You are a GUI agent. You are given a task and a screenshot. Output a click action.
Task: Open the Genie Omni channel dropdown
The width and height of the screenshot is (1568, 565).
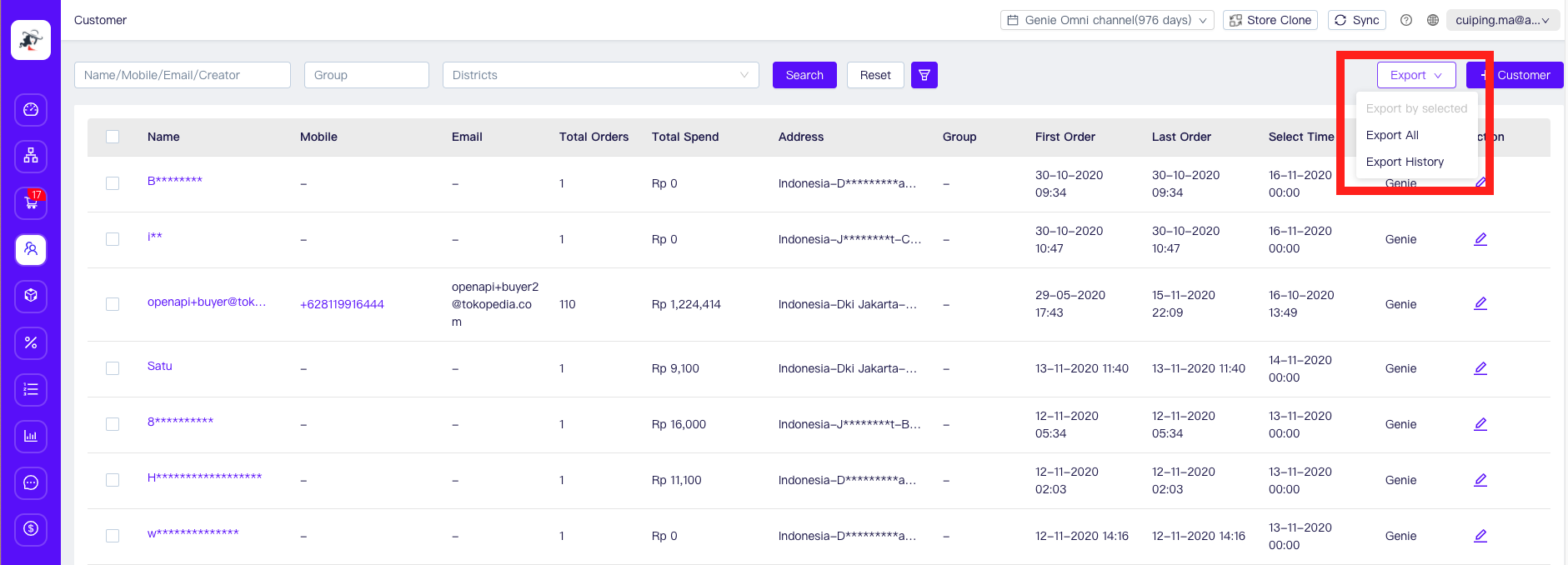1107,20
